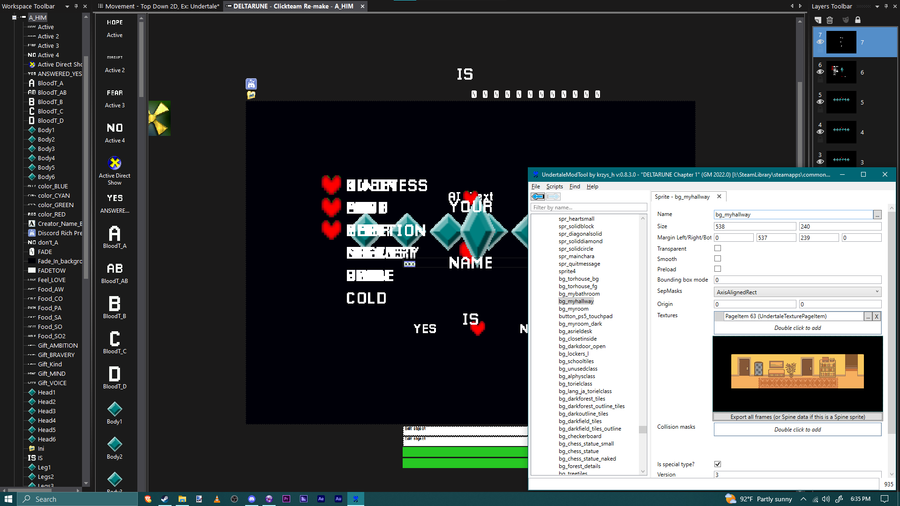Image resolution: width=900 pixels, height=506 pixels.
Task: Select the layer 6 thumbnail
Action: coord(841,72)
